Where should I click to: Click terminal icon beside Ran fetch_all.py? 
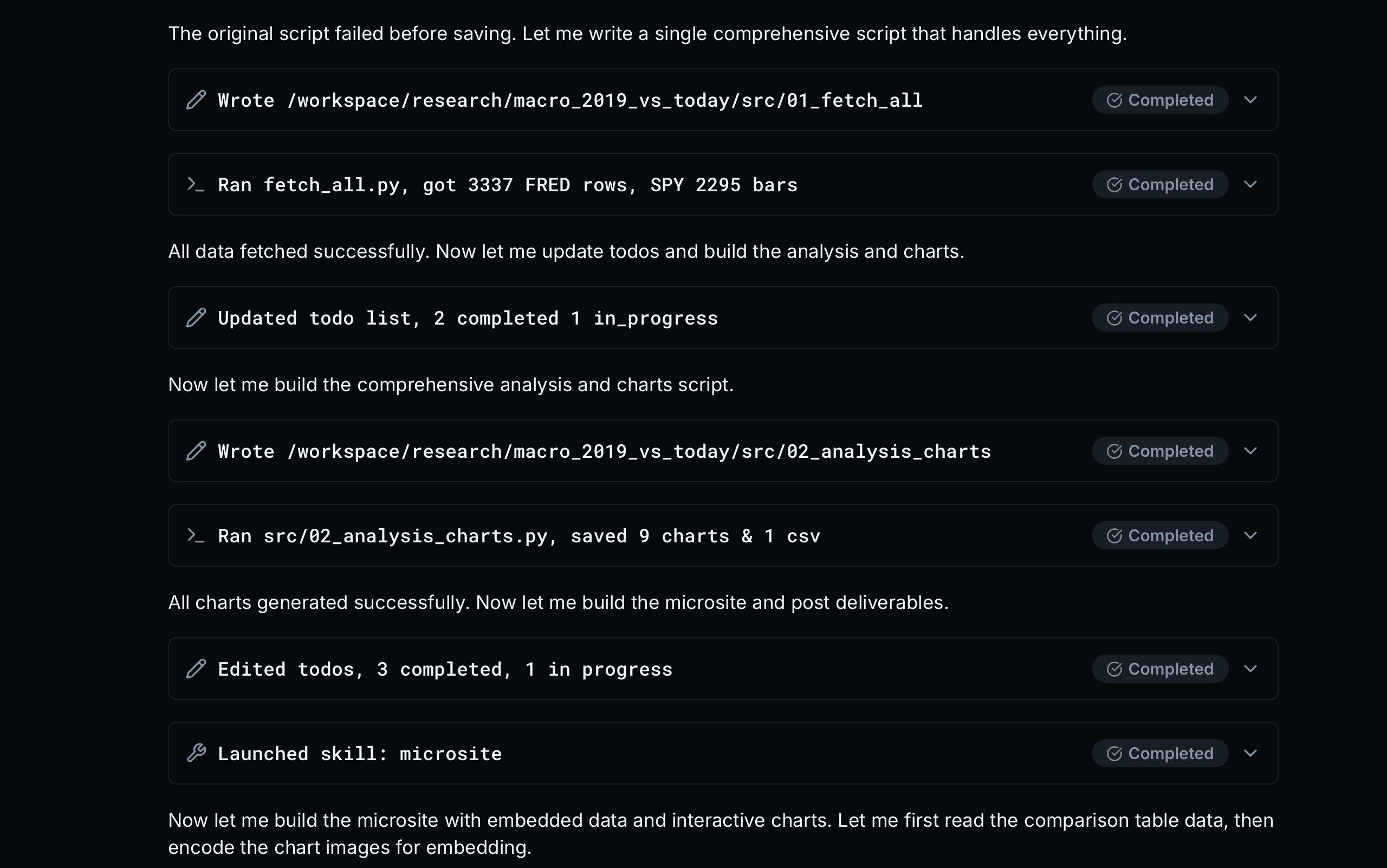click(196, 184)
